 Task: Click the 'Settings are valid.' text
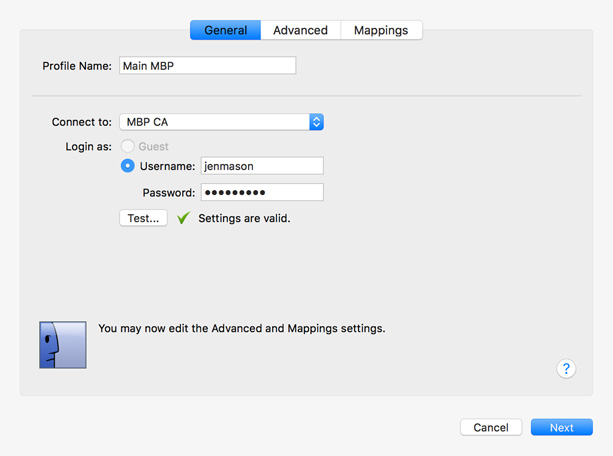(x=244, y=218)
